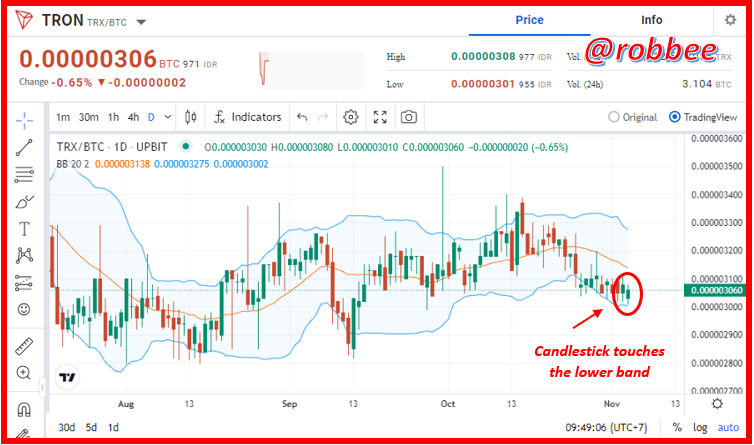Viewport: 754px width, 445px height.
Task: Expand the timeframe interval dropdown arrow
Action: pyautogui.click(x=168, y=117)
